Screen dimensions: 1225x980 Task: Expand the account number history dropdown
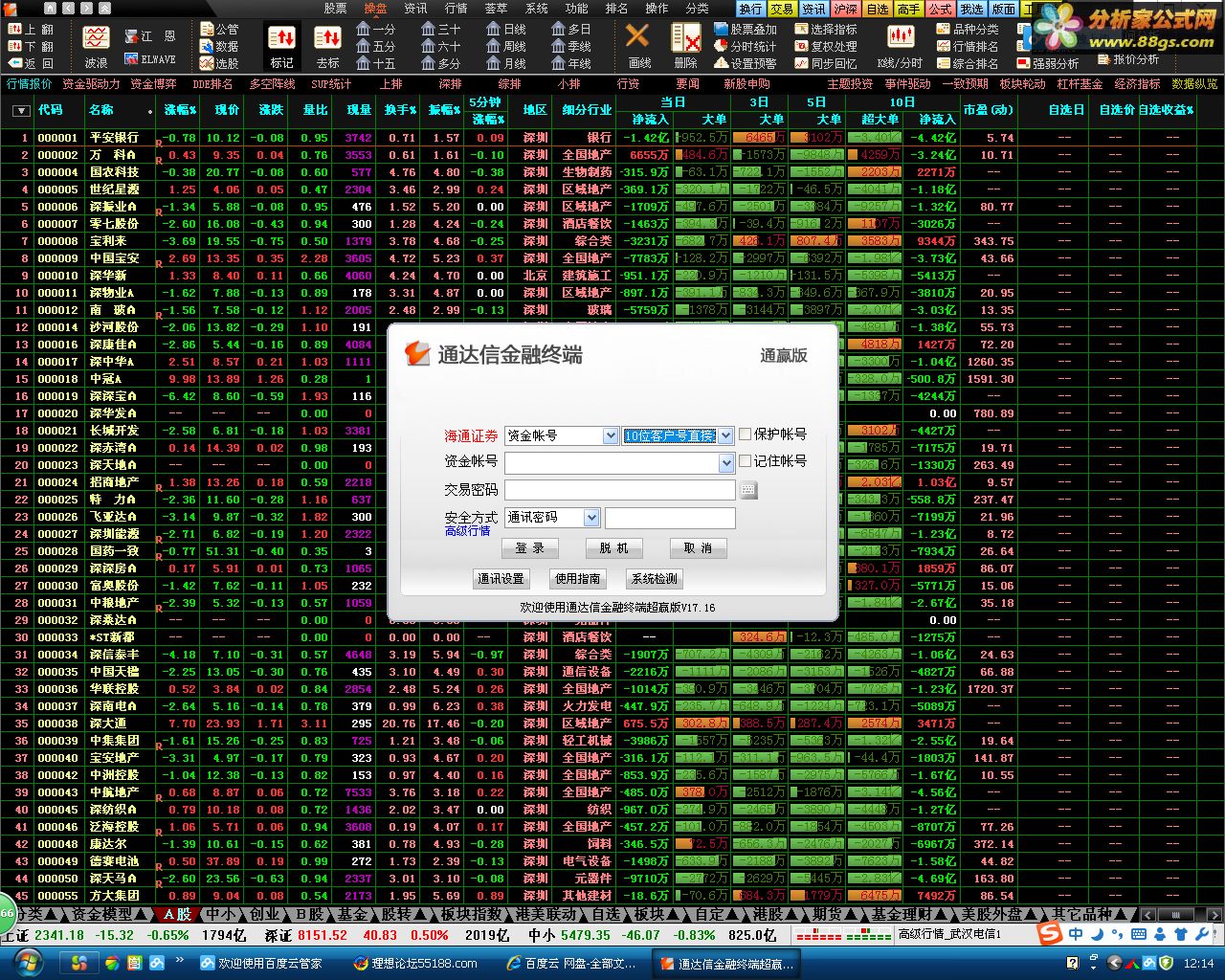[726, 463]
